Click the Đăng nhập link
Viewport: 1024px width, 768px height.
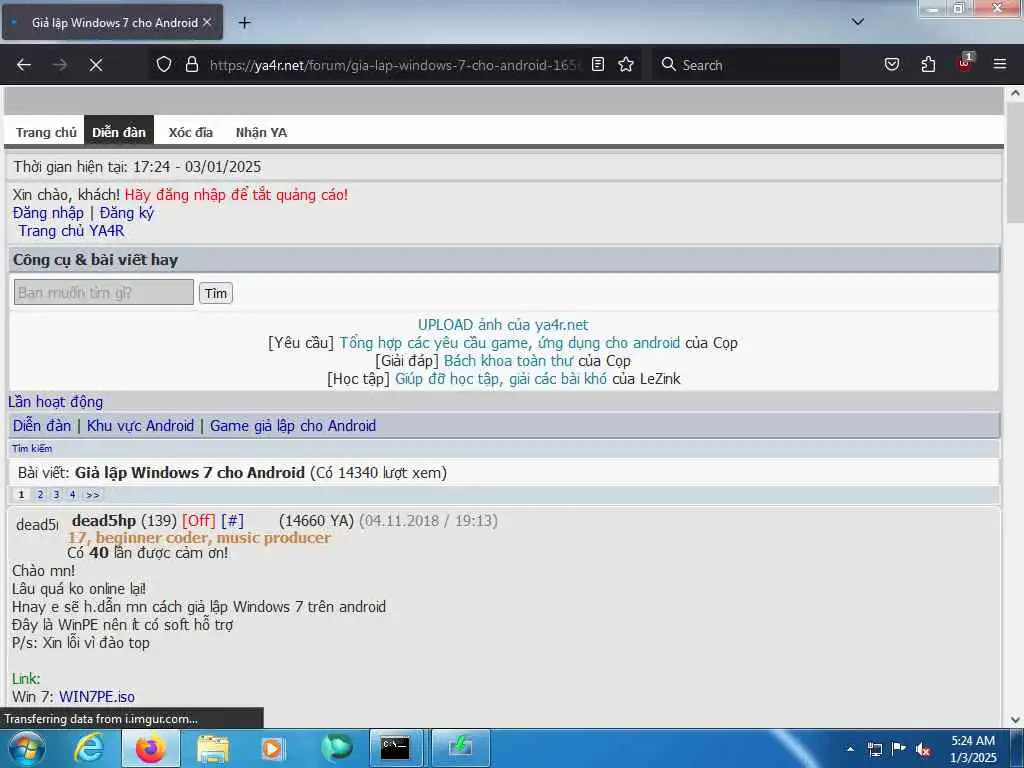click(48, 213)
